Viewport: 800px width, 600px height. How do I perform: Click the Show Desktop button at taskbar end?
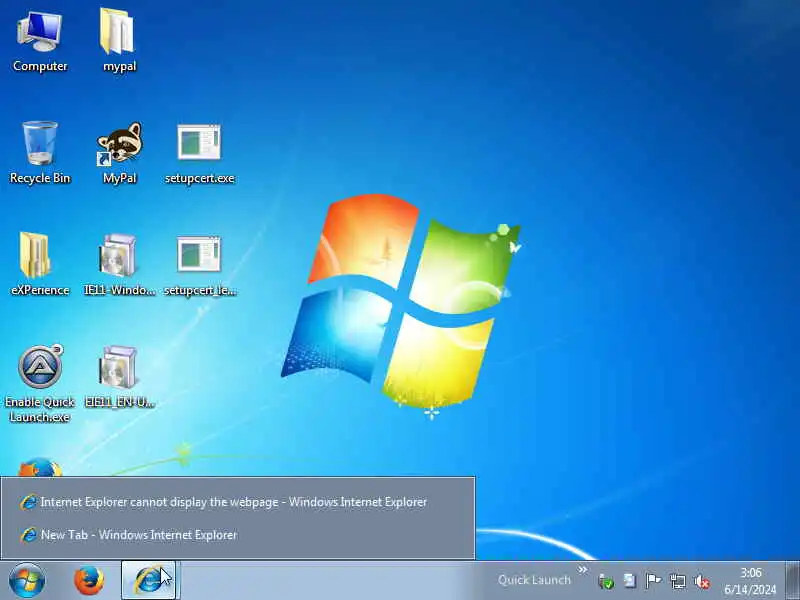[792, 580]
